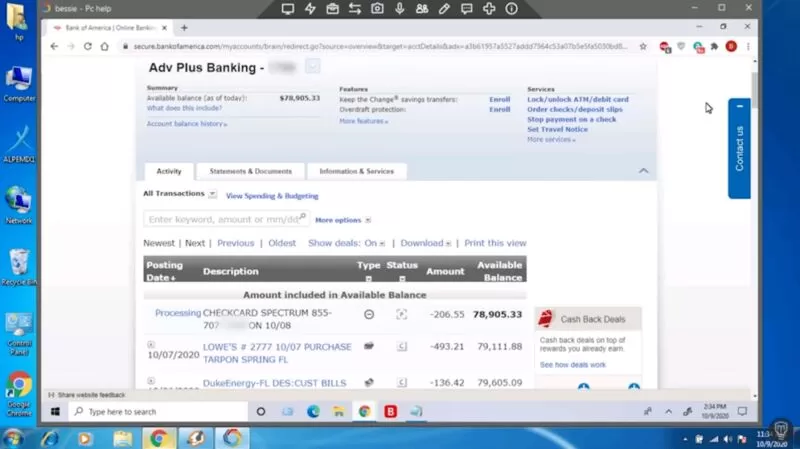Click Stop payment on a check
The width and height of the screenshot is (800, 449).
571,119
